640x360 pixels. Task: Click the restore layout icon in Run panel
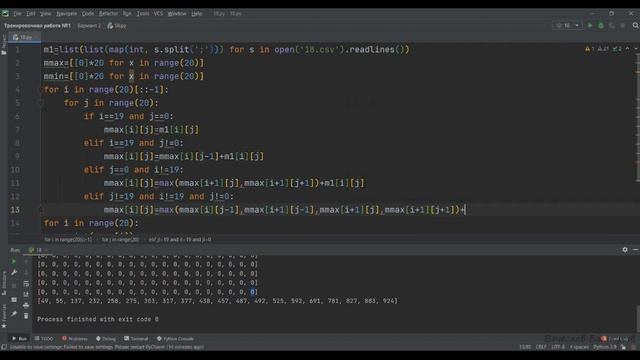click(14, 300)
